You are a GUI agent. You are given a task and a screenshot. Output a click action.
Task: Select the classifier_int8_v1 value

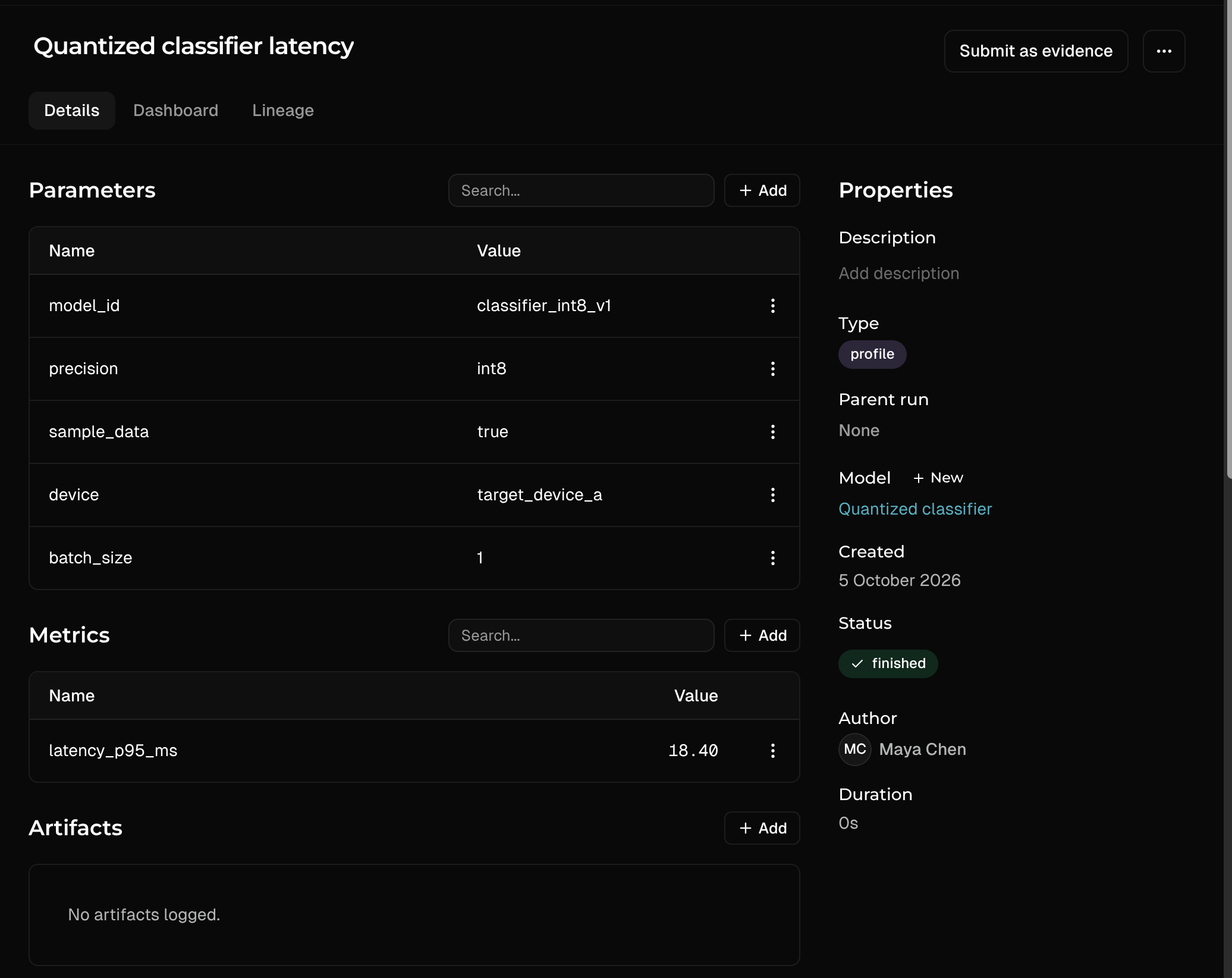[x=544, y=306]
